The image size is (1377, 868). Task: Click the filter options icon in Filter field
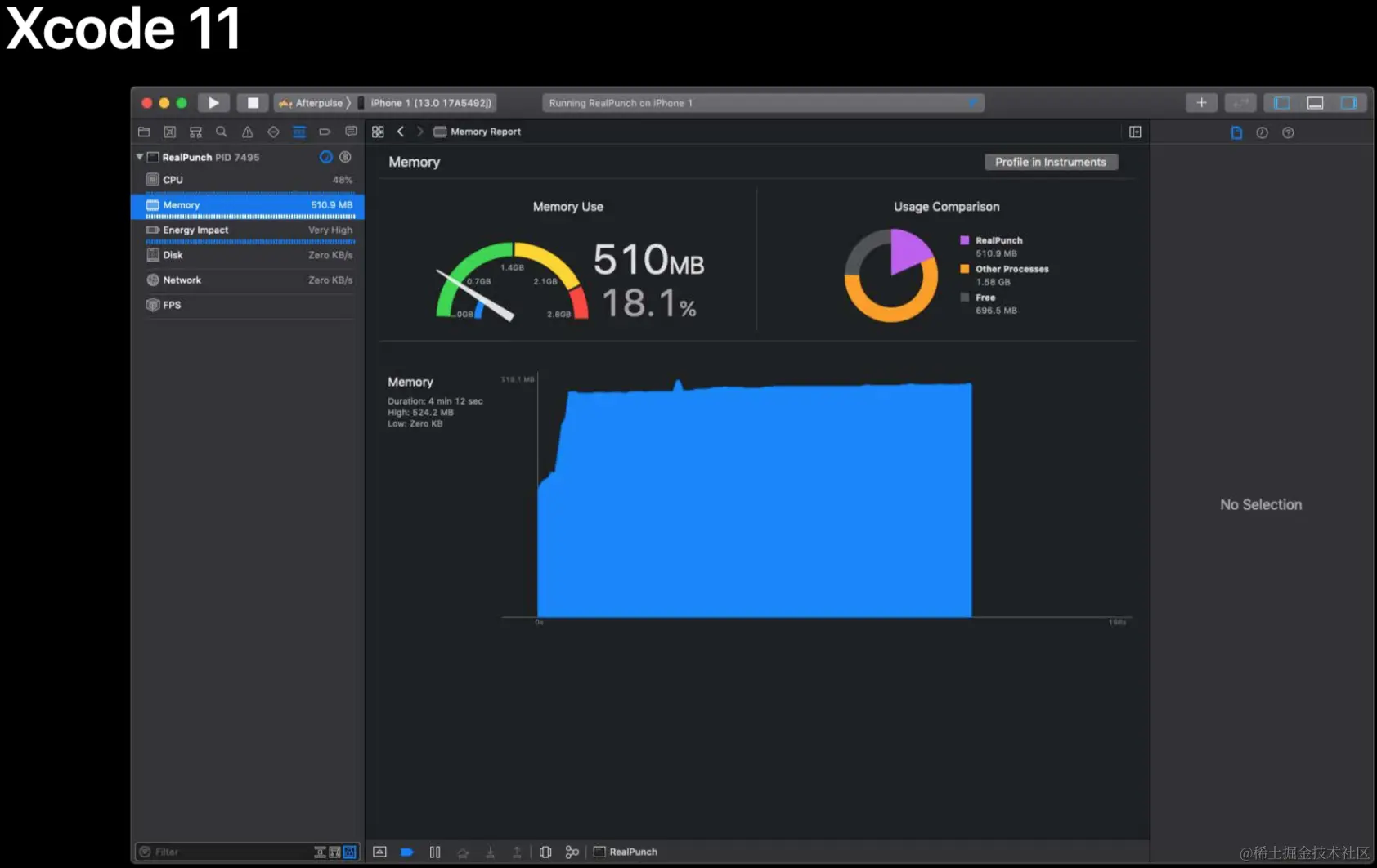[145, 852]
